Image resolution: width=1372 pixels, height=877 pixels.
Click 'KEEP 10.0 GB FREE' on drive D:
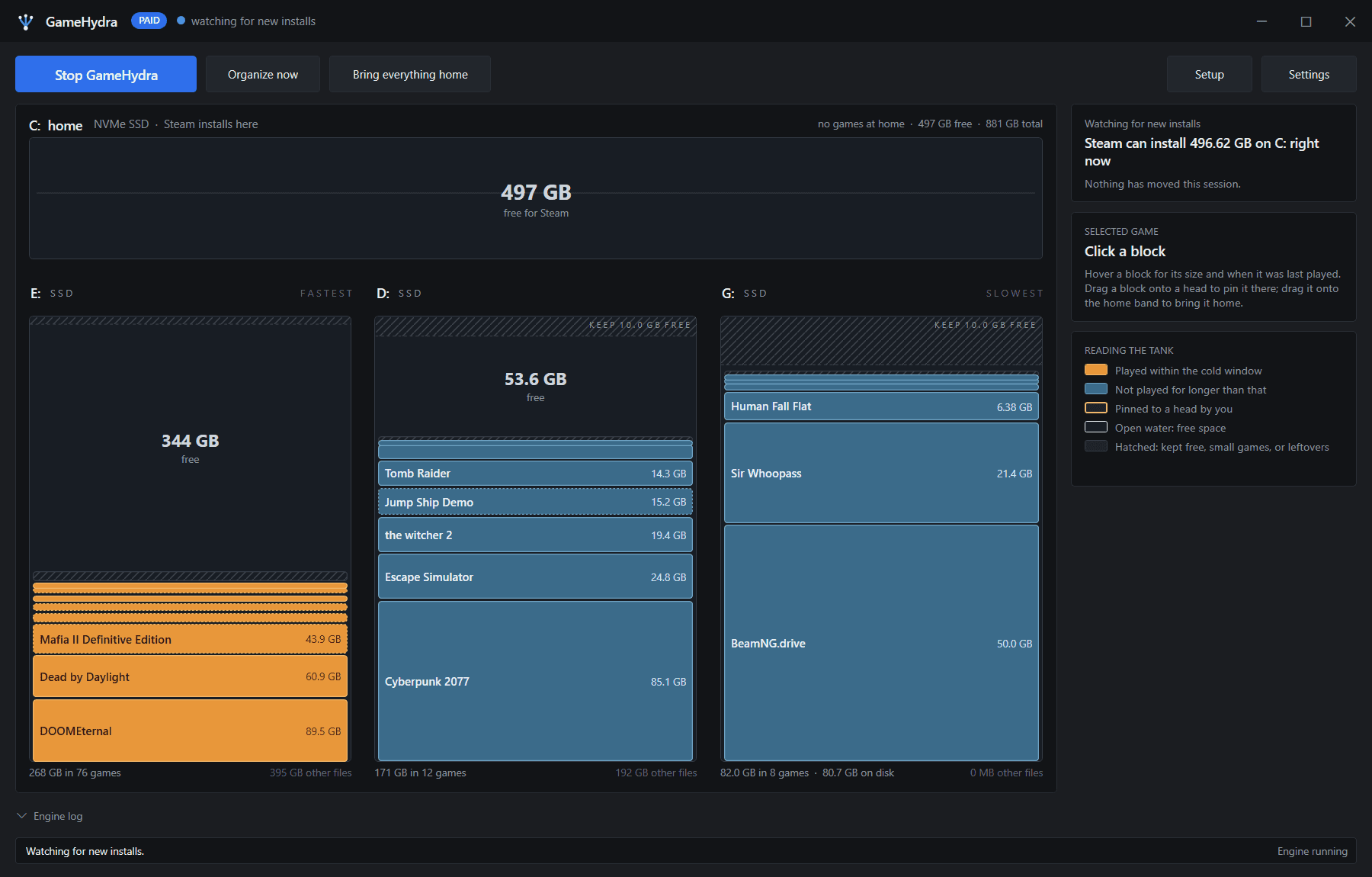(x=640, y=325)
